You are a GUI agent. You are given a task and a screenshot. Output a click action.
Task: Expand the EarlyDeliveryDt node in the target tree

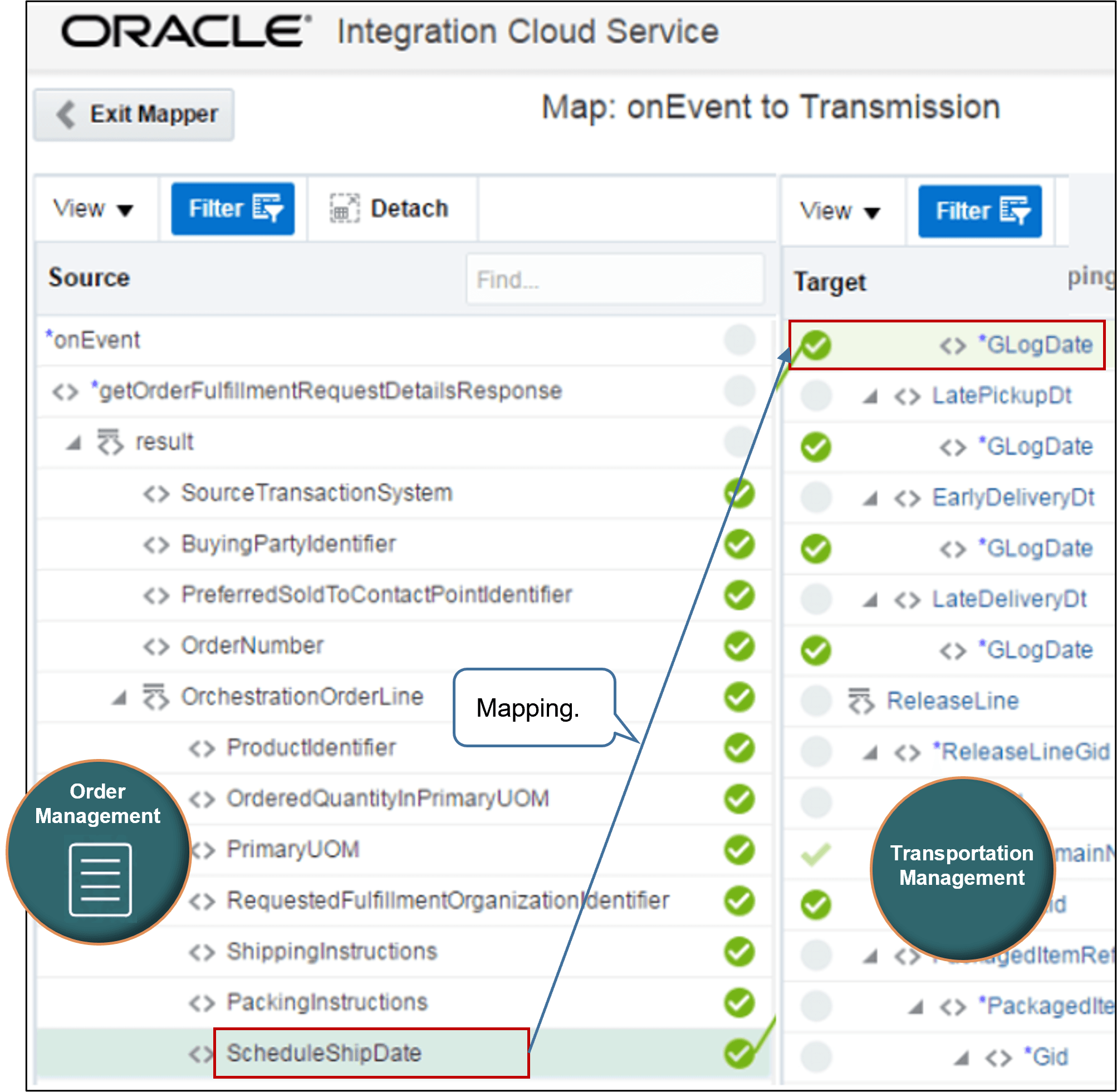869,497
